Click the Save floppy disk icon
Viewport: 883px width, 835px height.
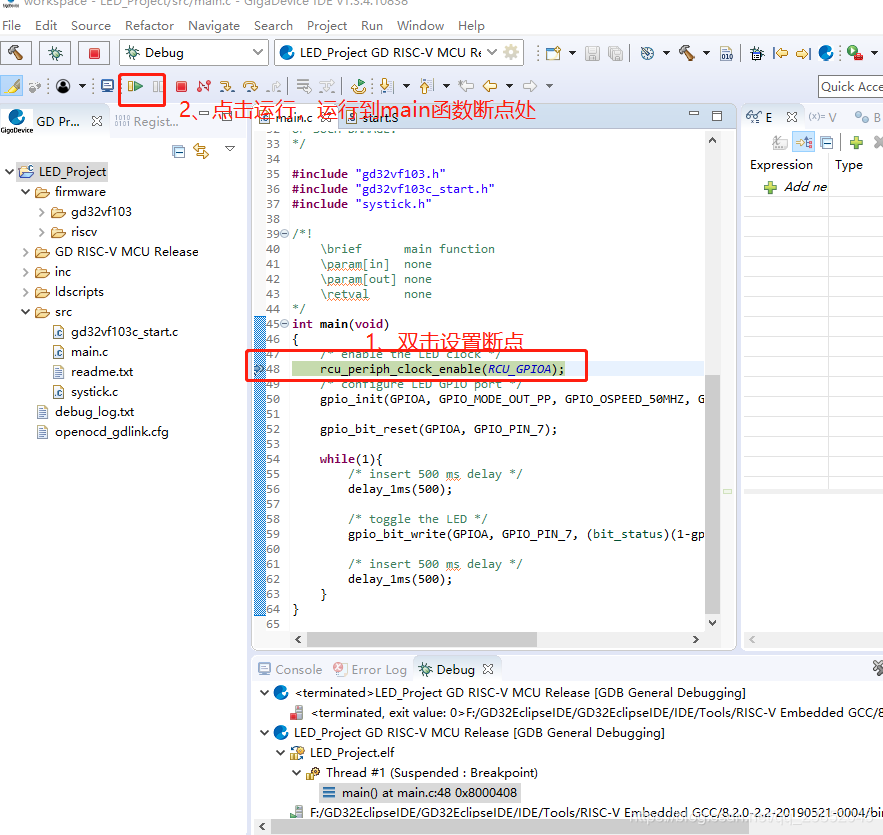pyautogui.click(x=592, y=53)
